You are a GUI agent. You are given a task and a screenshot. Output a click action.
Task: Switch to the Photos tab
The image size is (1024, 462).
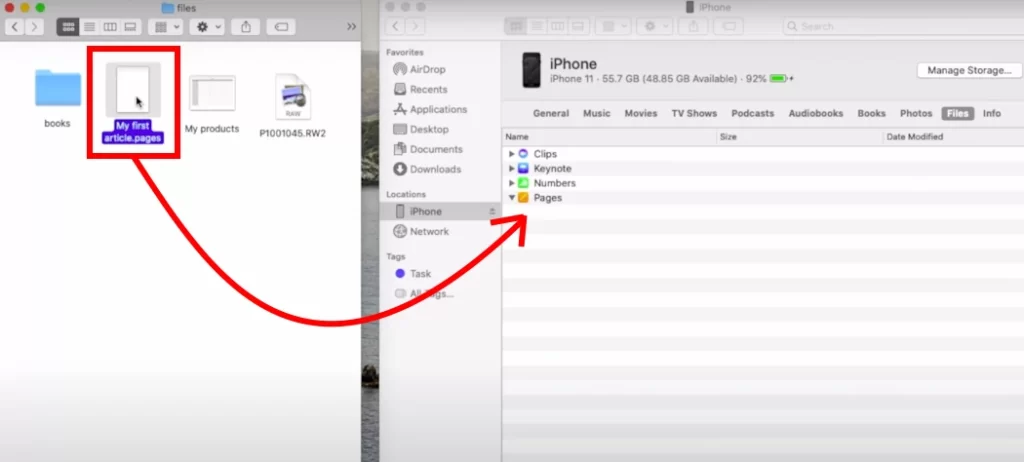pos(916,113)
